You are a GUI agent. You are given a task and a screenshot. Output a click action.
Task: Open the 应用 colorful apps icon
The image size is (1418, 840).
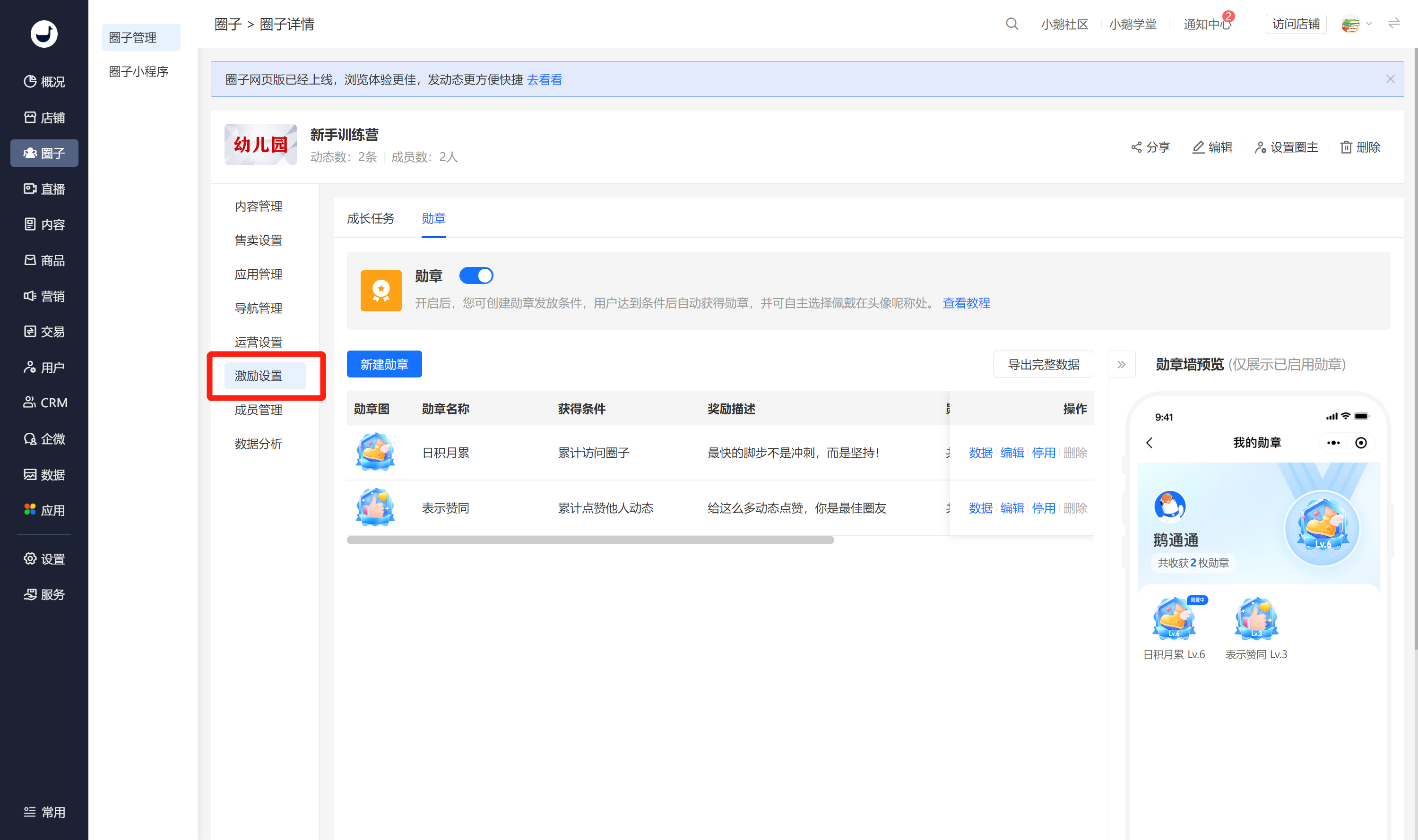pos(30,509)
